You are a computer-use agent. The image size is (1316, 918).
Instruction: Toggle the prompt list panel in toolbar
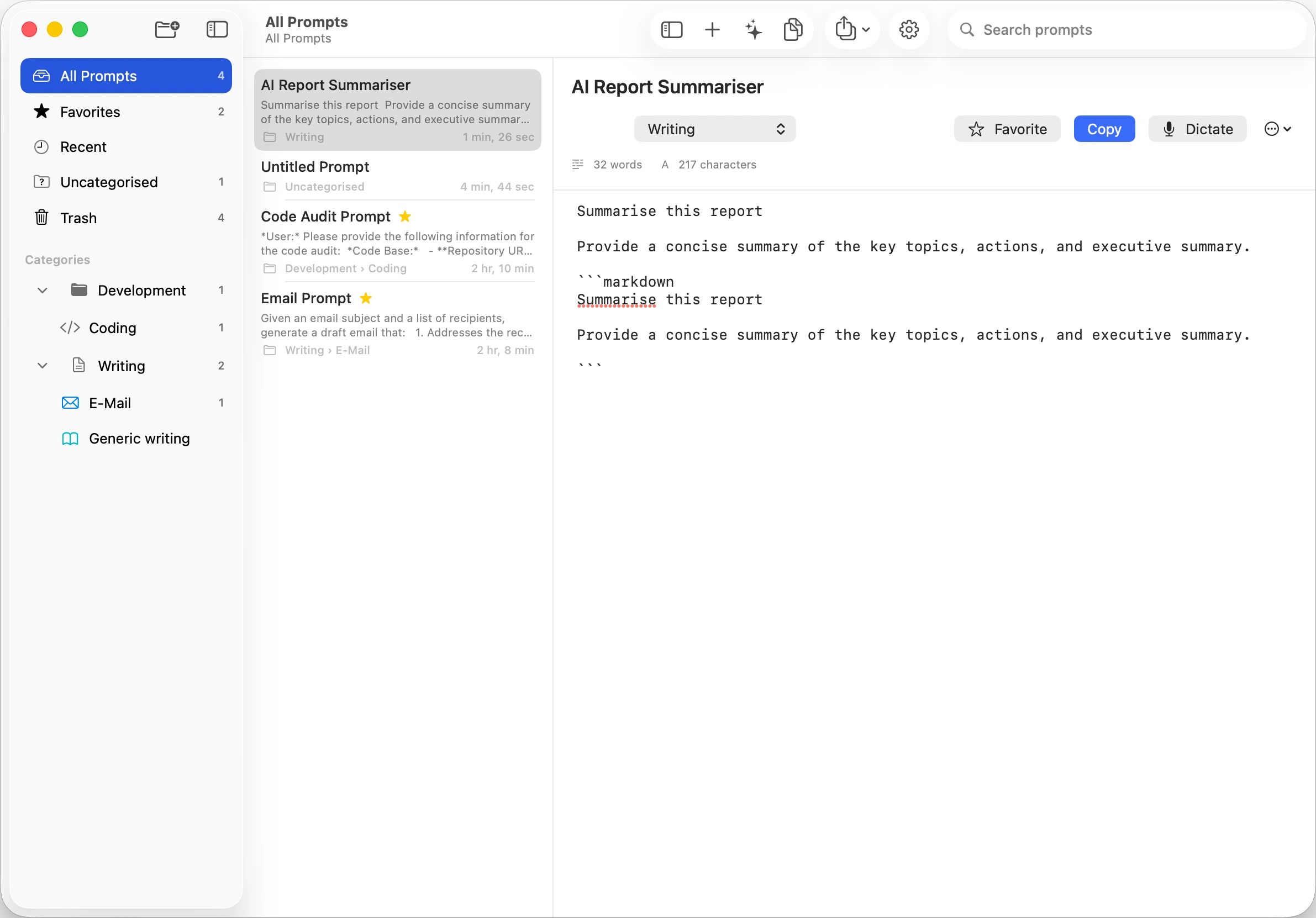[672, 29]
